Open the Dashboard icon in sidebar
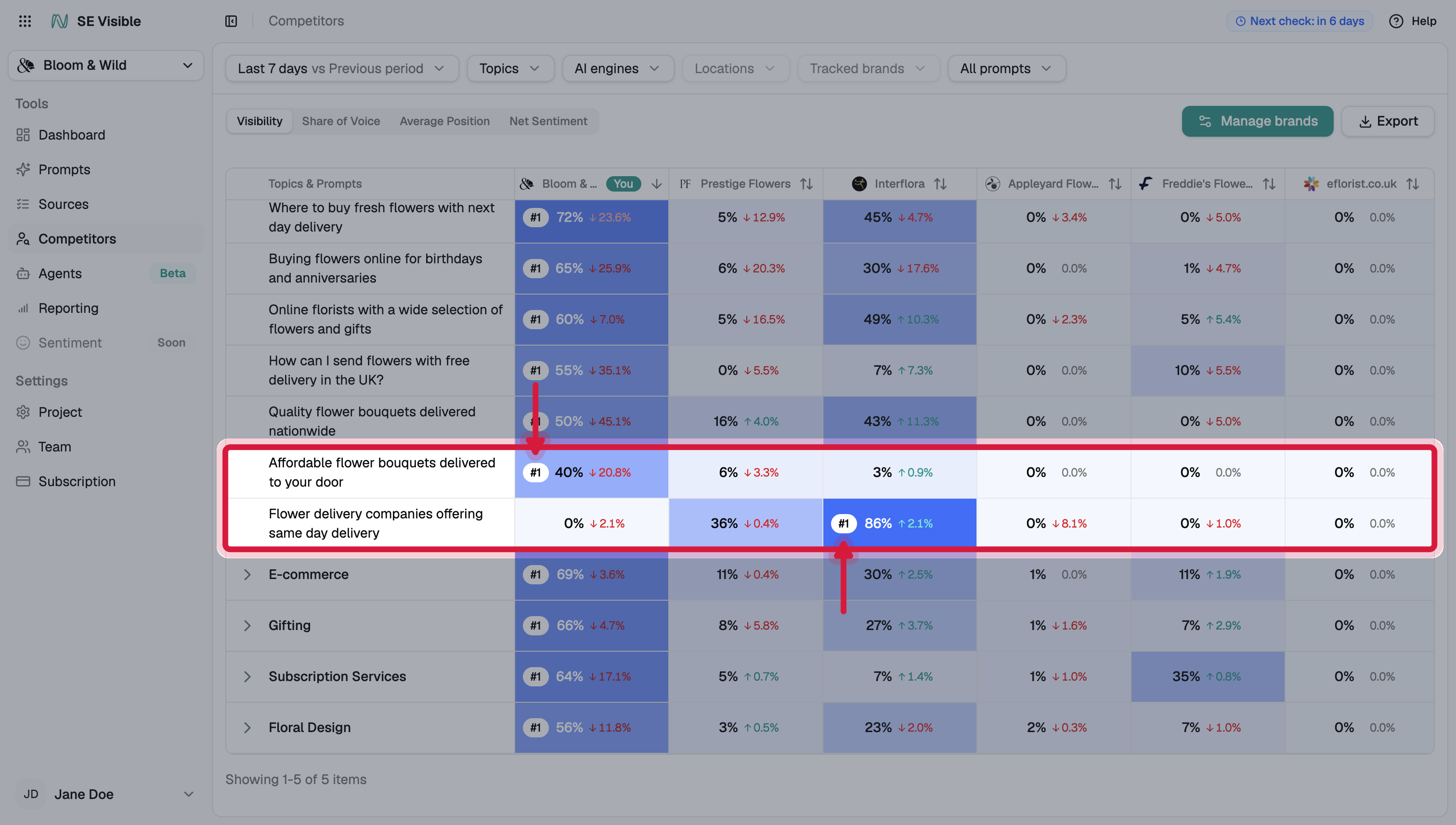1456x825 pixels. tap(23, 135)
